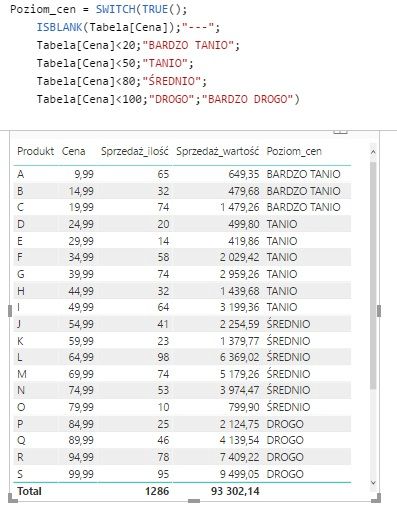Sort by the Produkt column header
397x510 pixels.
[35, 151]
